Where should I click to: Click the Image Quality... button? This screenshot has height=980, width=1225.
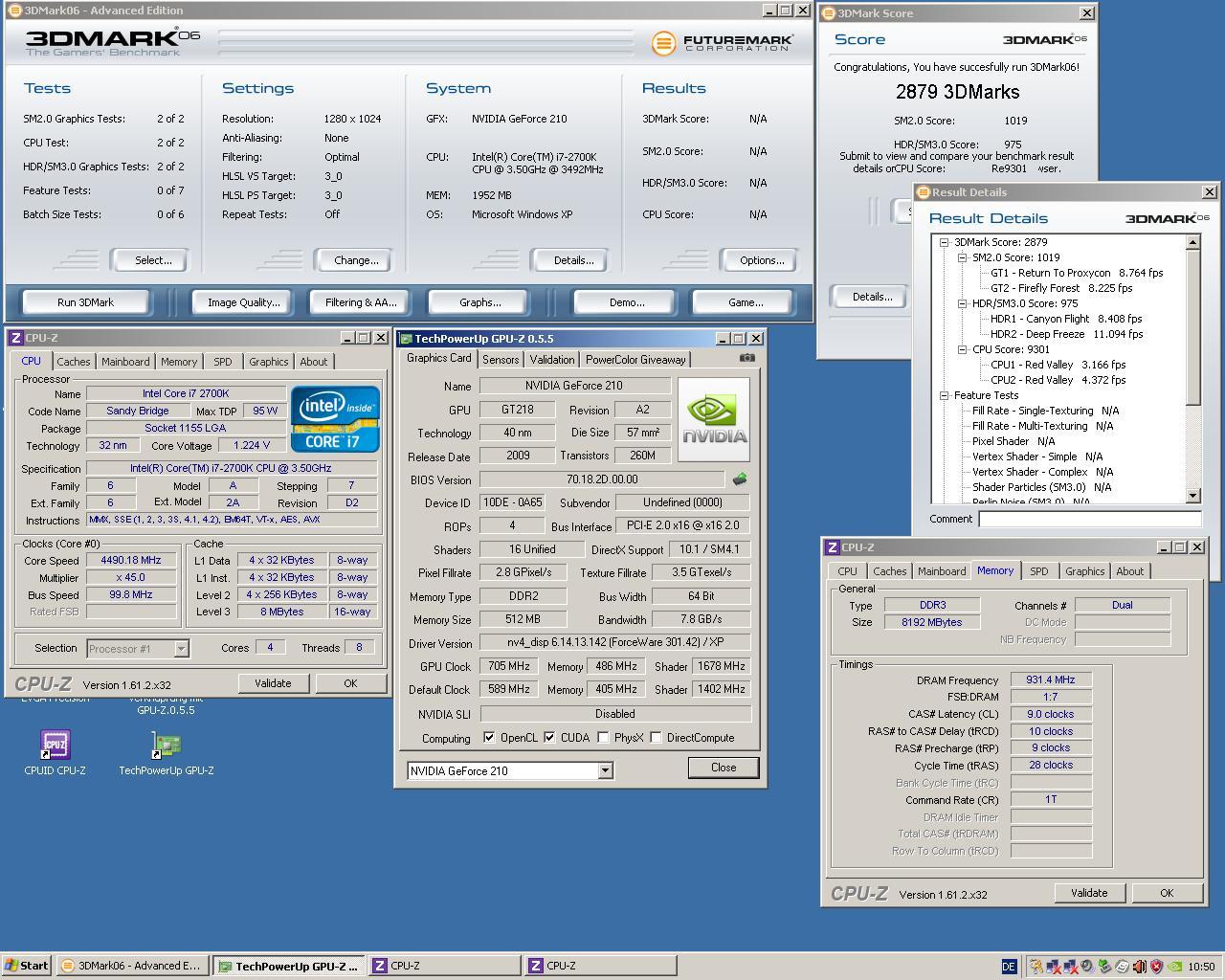coord(244,302)
